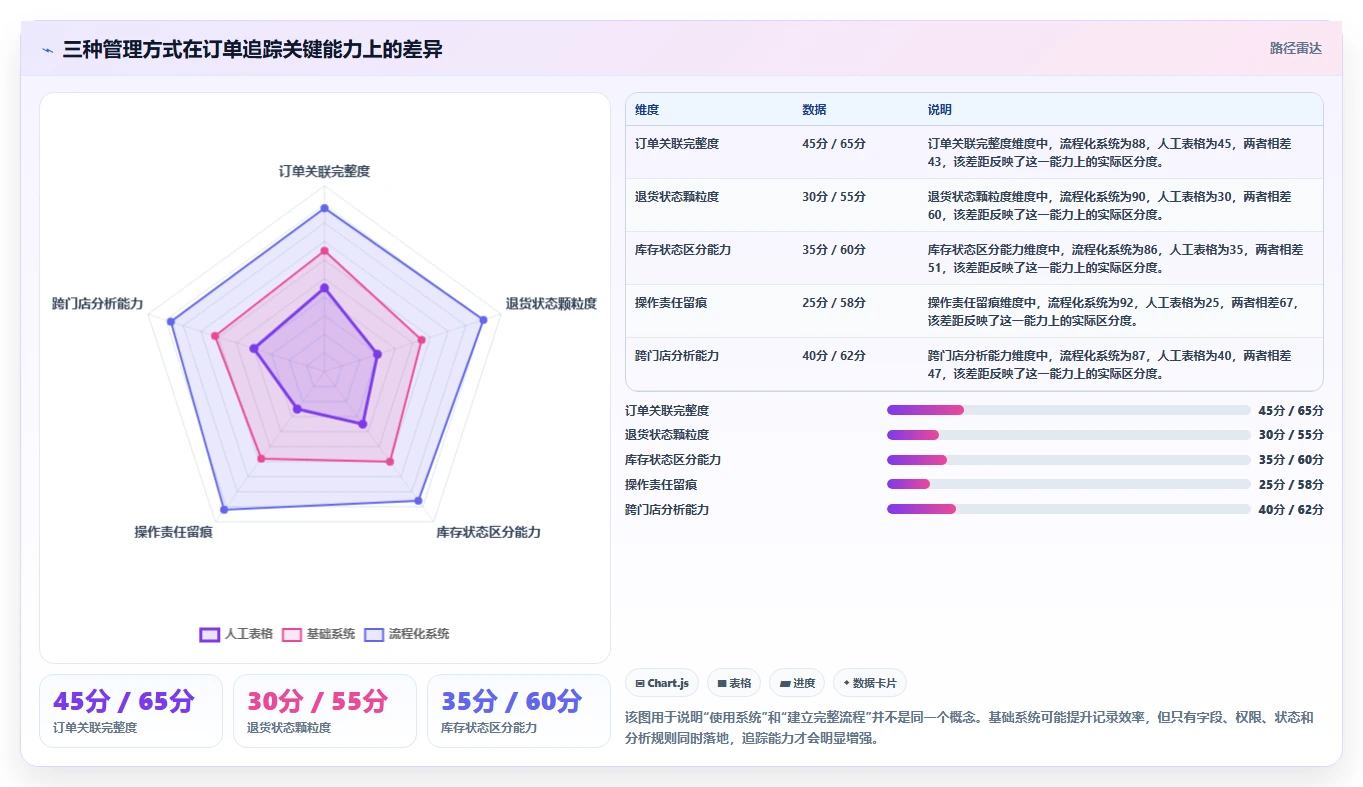Click the 流程化系统 blue legend swatch
The height and width of the screenshot is (787, 1363).
374,634
